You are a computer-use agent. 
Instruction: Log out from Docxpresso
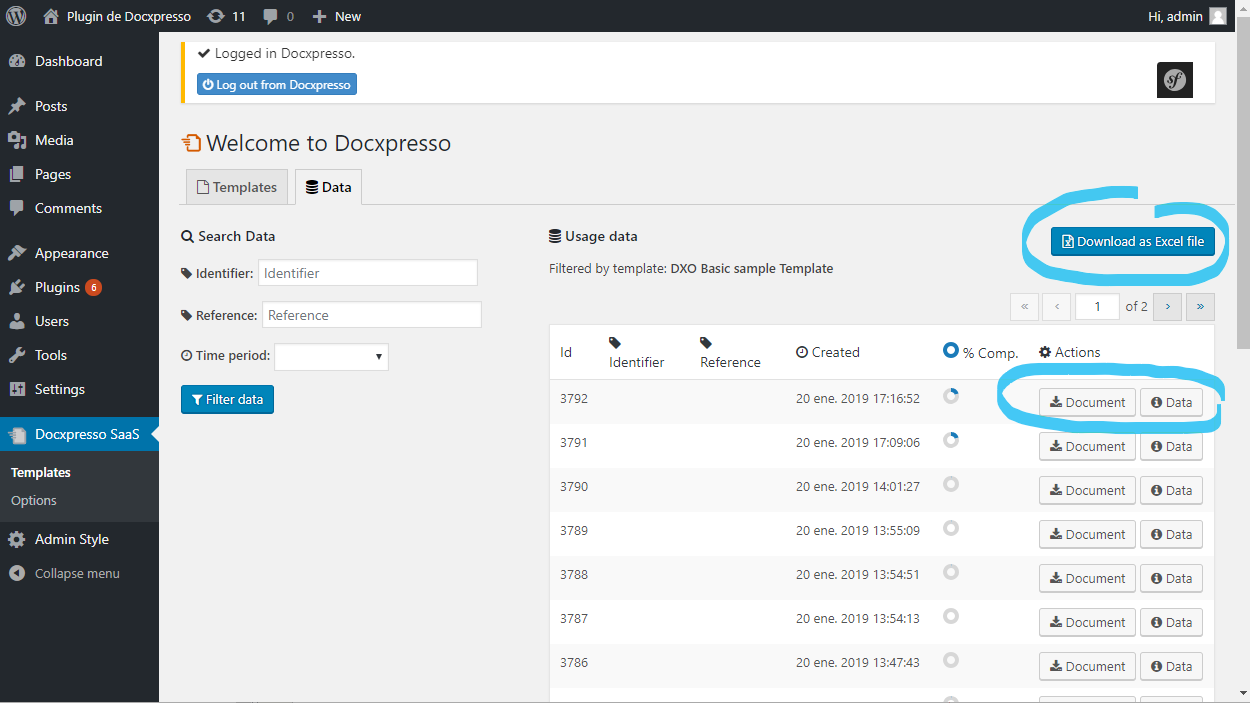click(277, 85)
